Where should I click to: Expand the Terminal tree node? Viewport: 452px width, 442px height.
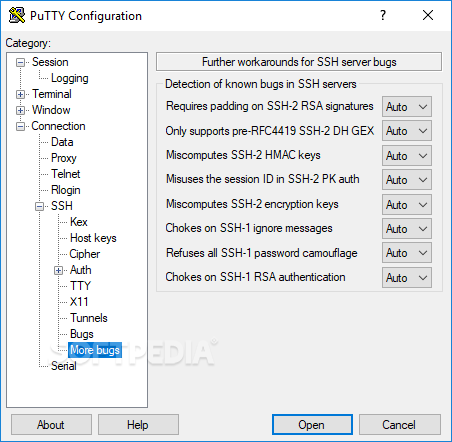pyautogui.click(x=21, y=94)
